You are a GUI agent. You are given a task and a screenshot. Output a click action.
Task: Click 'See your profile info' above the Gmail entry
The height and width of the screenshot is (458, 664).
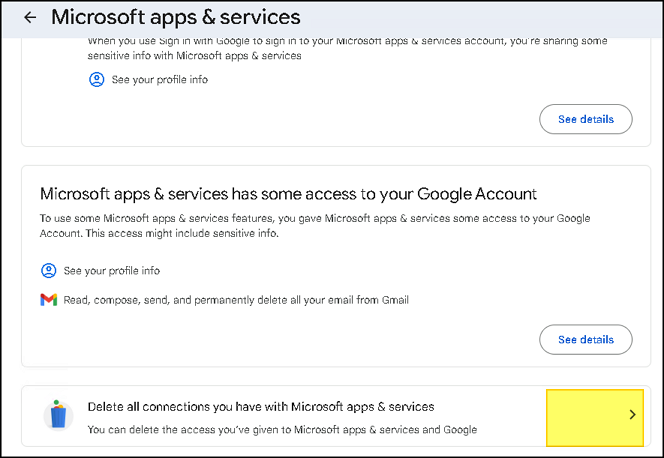tap(112, 270)
